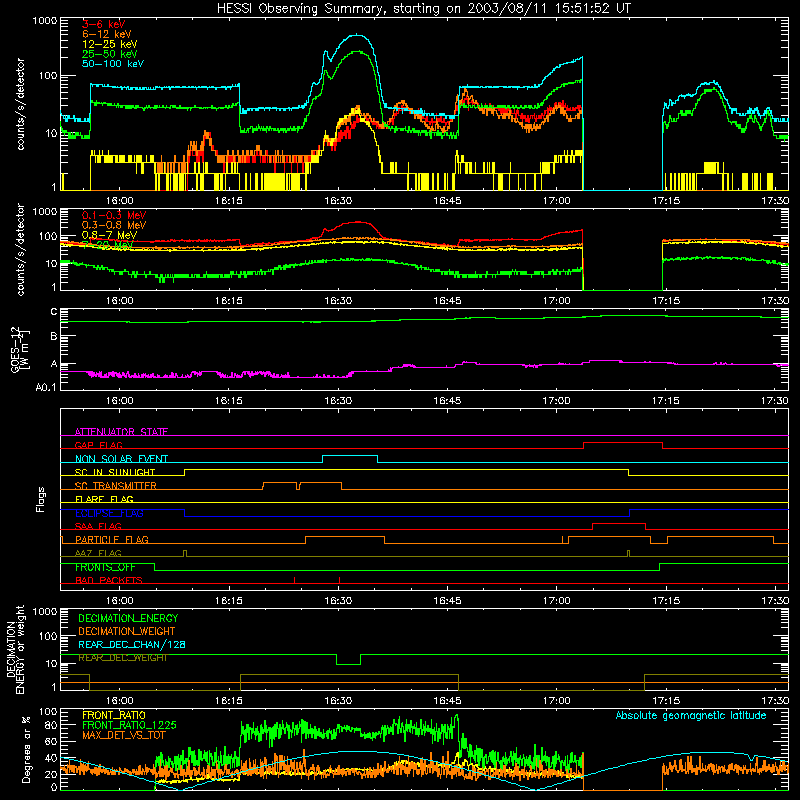Click the Degrees or % axis title
Image resolution: width=800 pixels, height=800 pixels.
pyautogui.click(x=26, y=749)
